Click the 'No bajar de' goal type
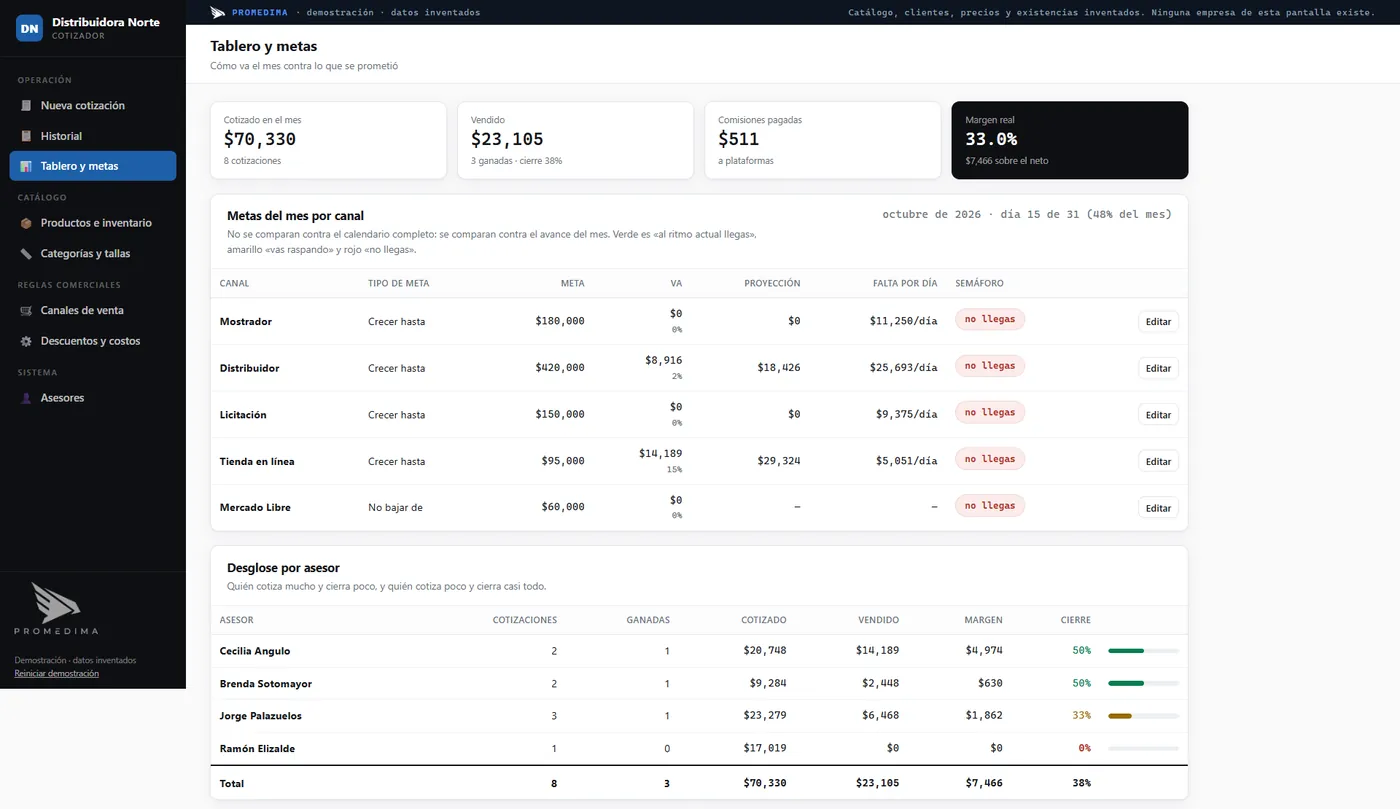 [x=395, y=508]
